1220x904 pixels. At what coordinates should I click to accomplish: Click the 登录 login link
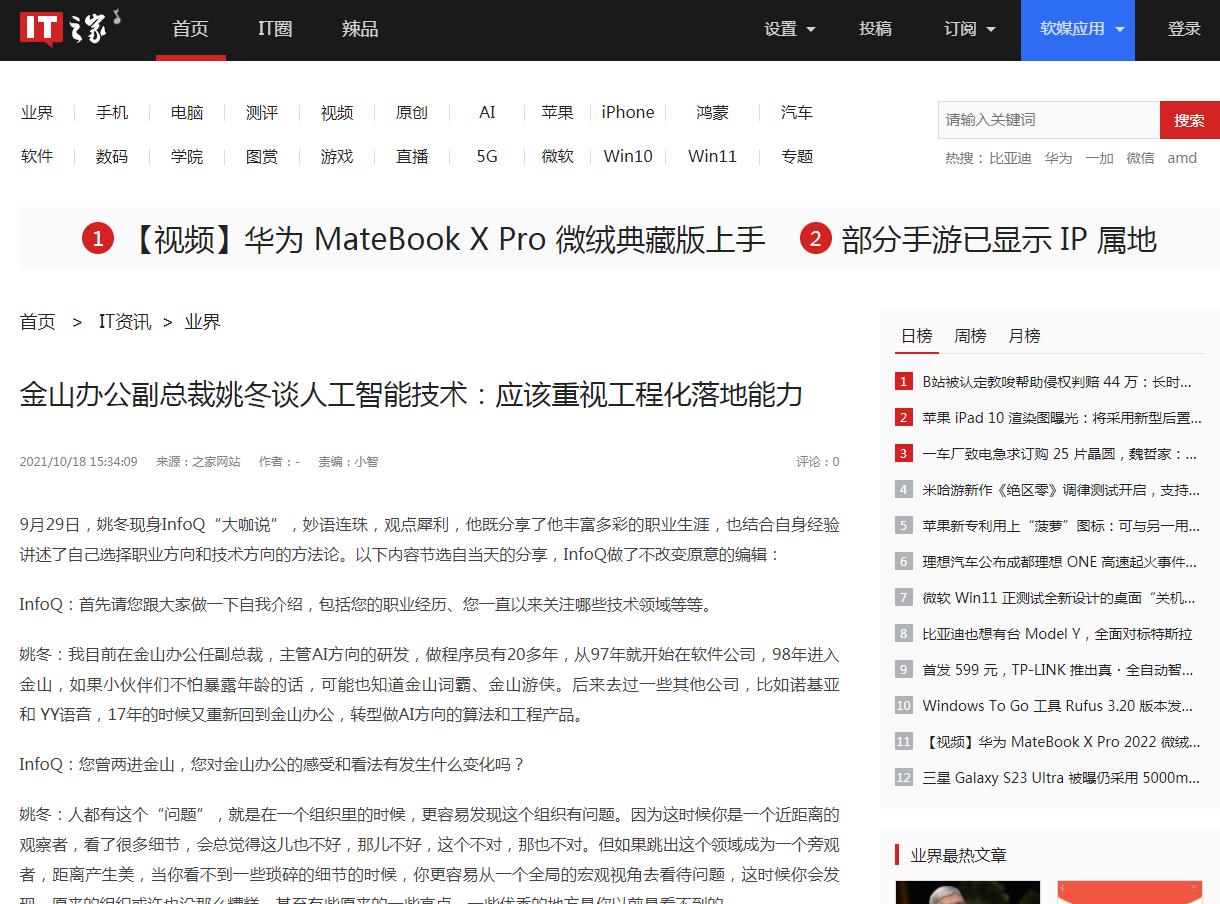[x=1184, y=29]
